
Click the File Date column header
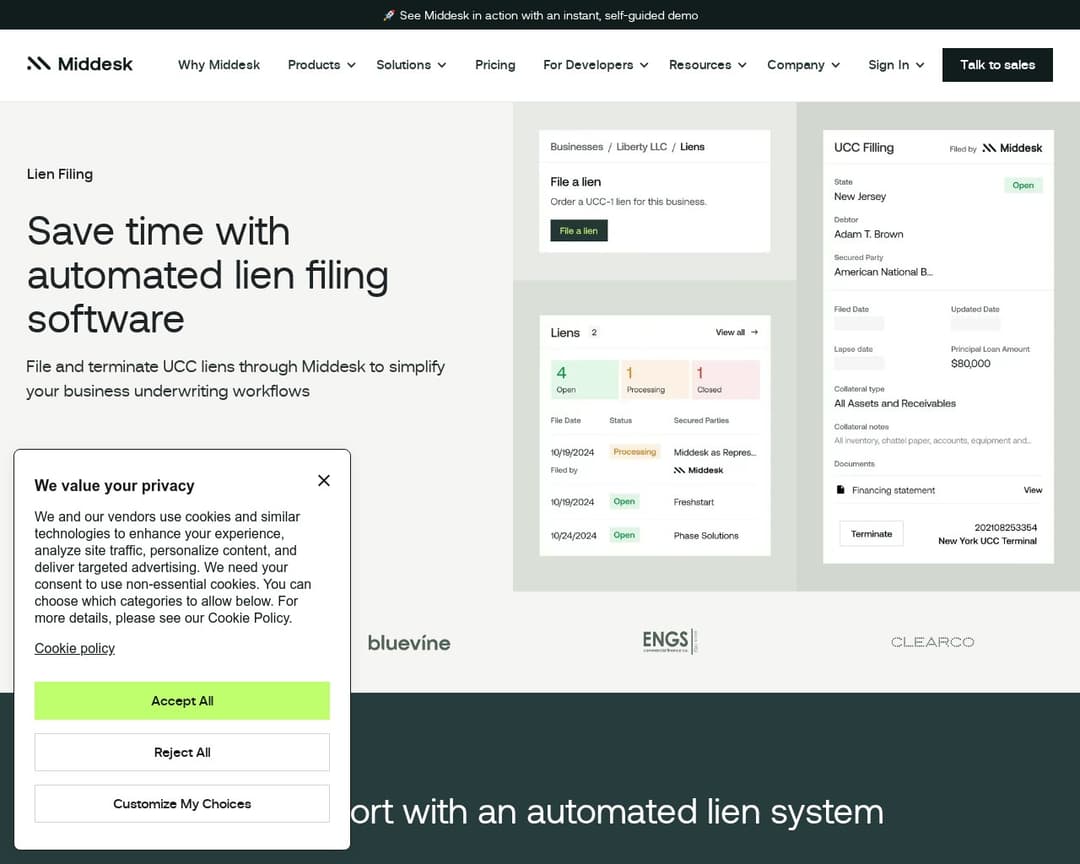(565, 420)
